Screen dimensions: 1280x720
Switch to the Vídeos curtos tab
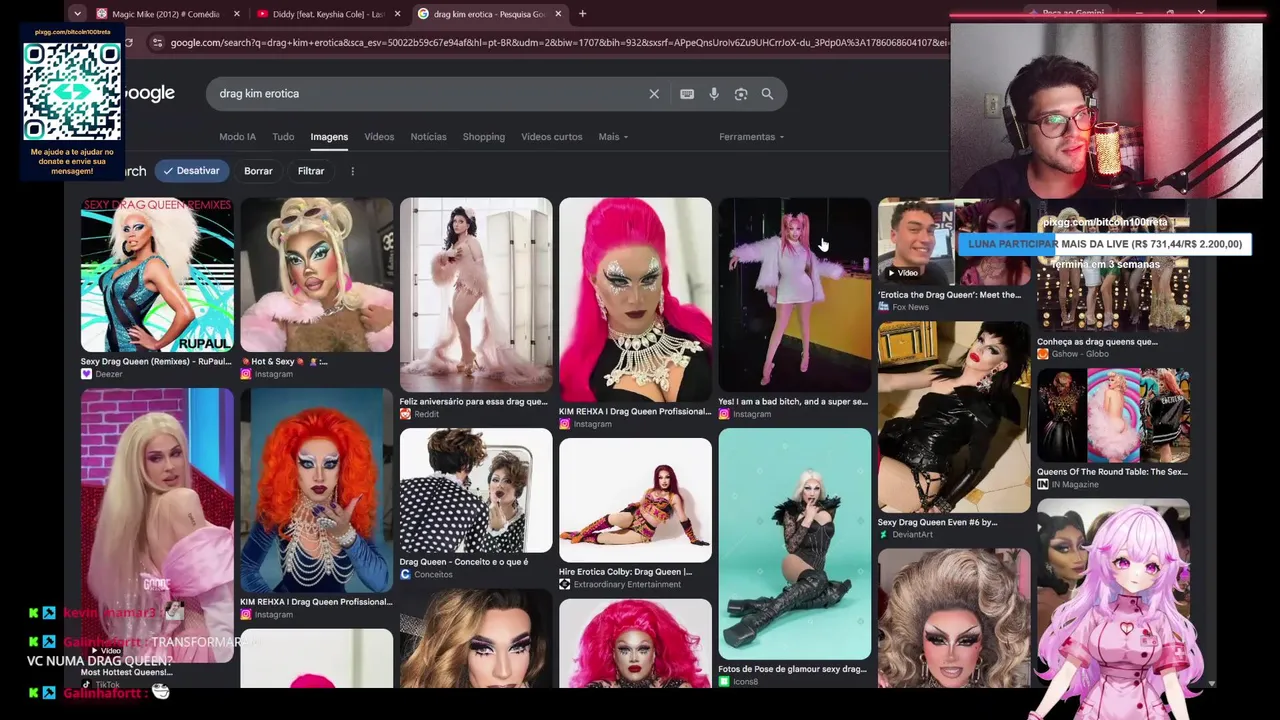point(551,137)
